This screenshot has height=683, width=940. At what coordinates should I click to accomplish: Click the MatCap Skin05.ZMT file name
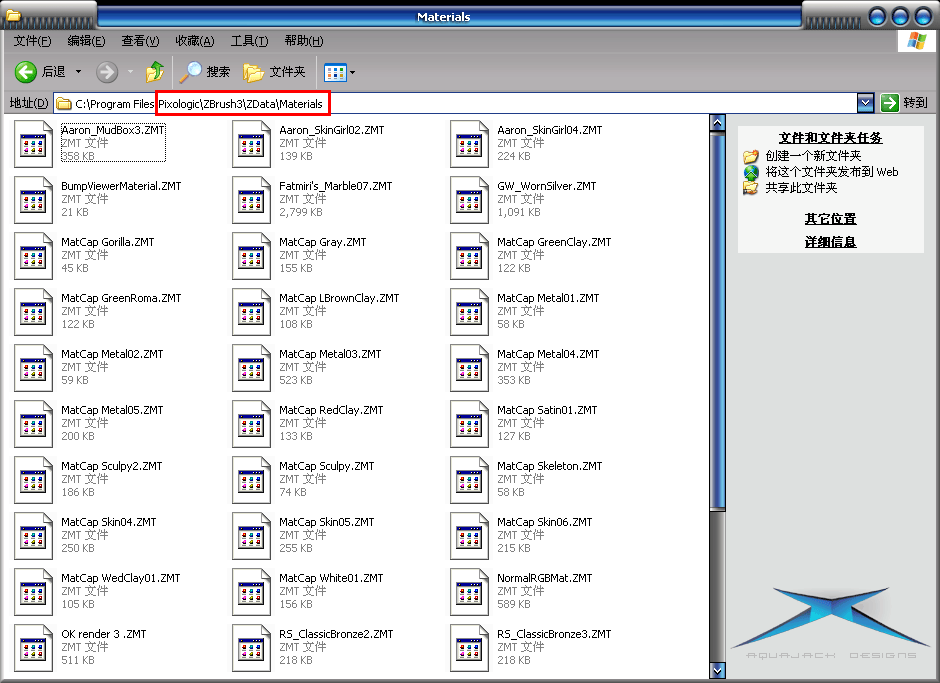coord(327,522)
